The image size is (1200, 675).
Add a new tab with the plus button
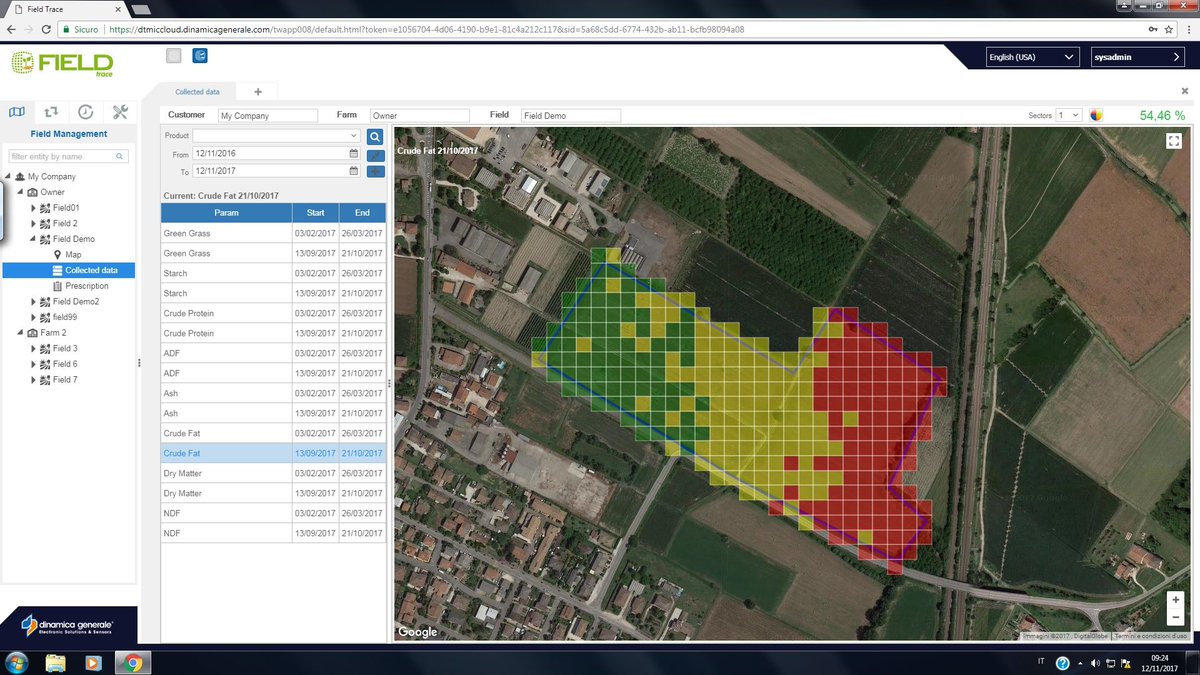[x=258, y=92]
